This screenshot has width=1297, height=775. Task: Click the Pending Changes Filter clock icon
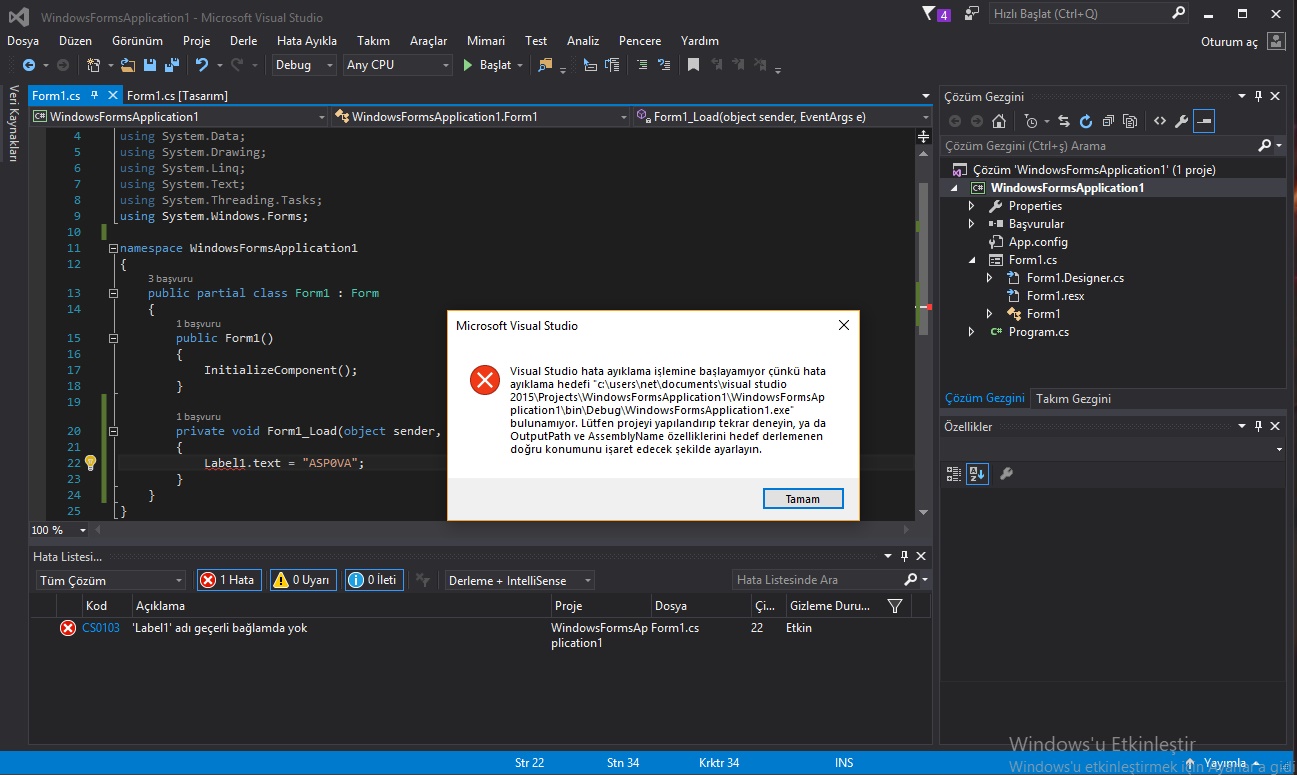[x=1031, y=121]
